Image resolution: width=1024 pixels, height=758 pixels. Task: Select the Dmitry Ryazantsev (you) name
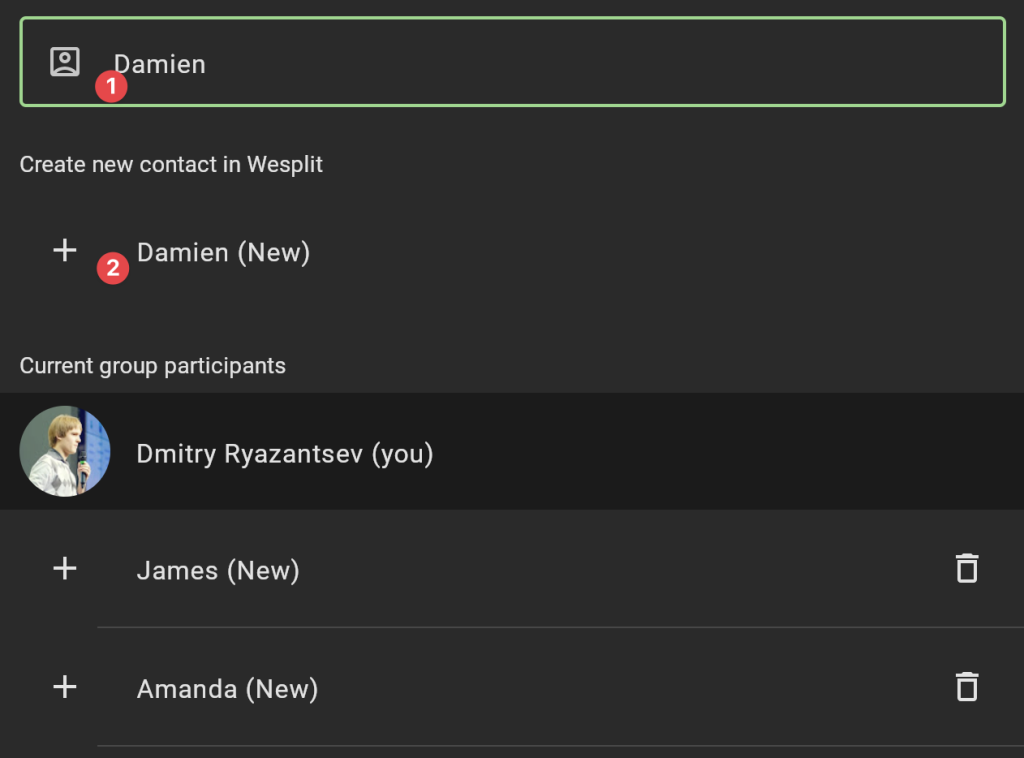(x=285, y=454)
